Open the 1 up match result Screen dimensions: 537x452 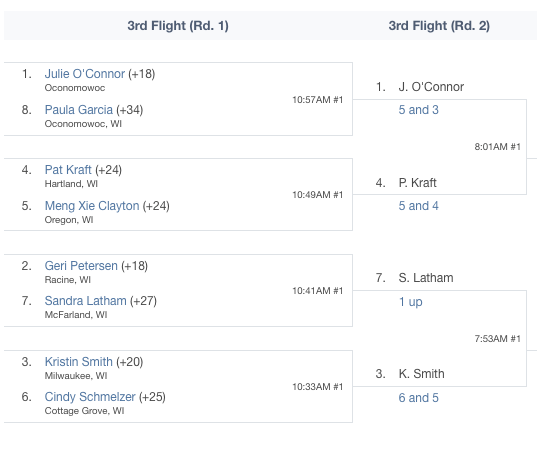411,302
